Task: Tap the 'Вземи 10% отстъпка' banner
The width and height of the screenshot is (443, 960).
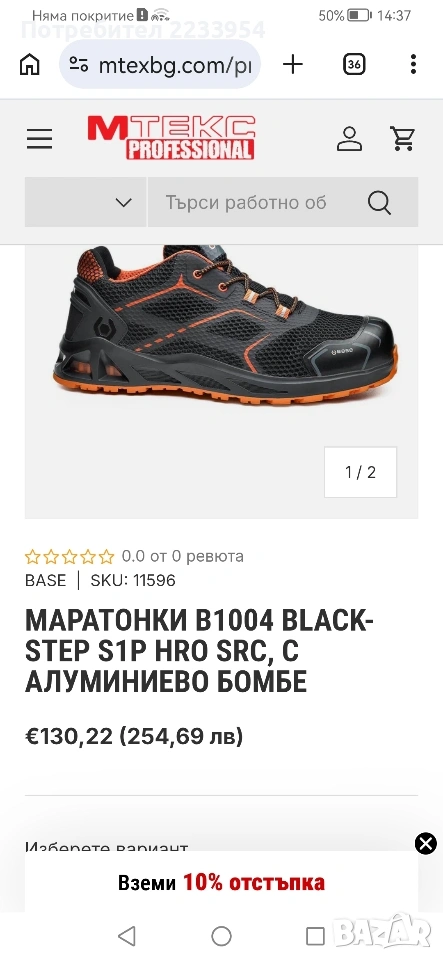Action: (x=222, y=882)
